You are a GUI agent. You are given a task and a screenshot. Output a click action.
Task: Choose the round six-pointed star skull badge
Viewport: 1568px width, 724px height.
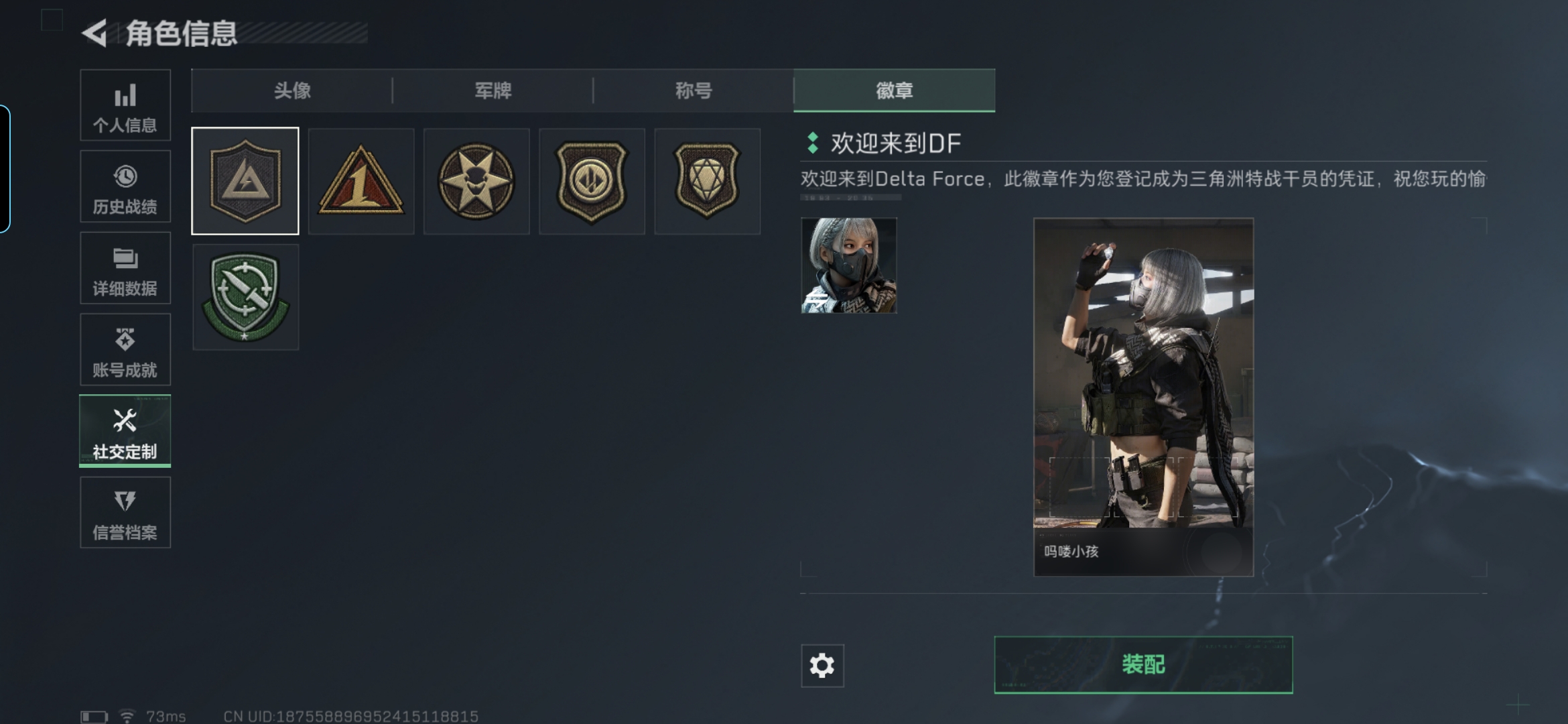(476, 181)
